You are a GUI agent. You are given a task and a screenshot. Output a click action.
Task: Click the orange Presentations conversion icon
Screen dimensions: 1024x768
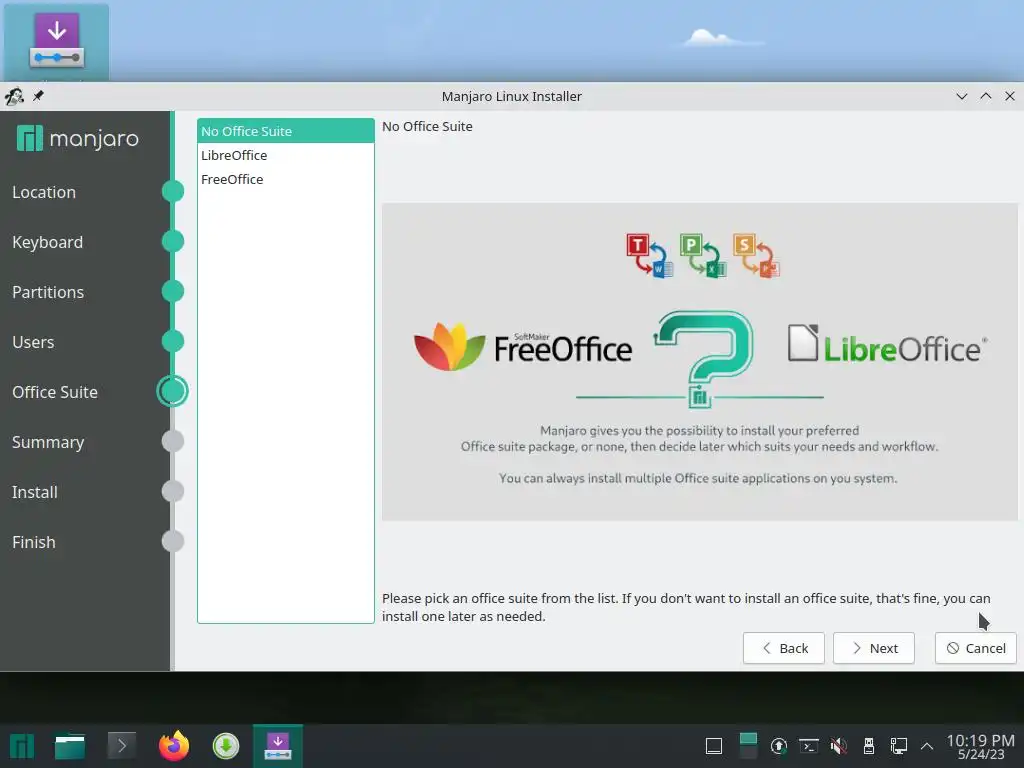click(x=756, y=255)
